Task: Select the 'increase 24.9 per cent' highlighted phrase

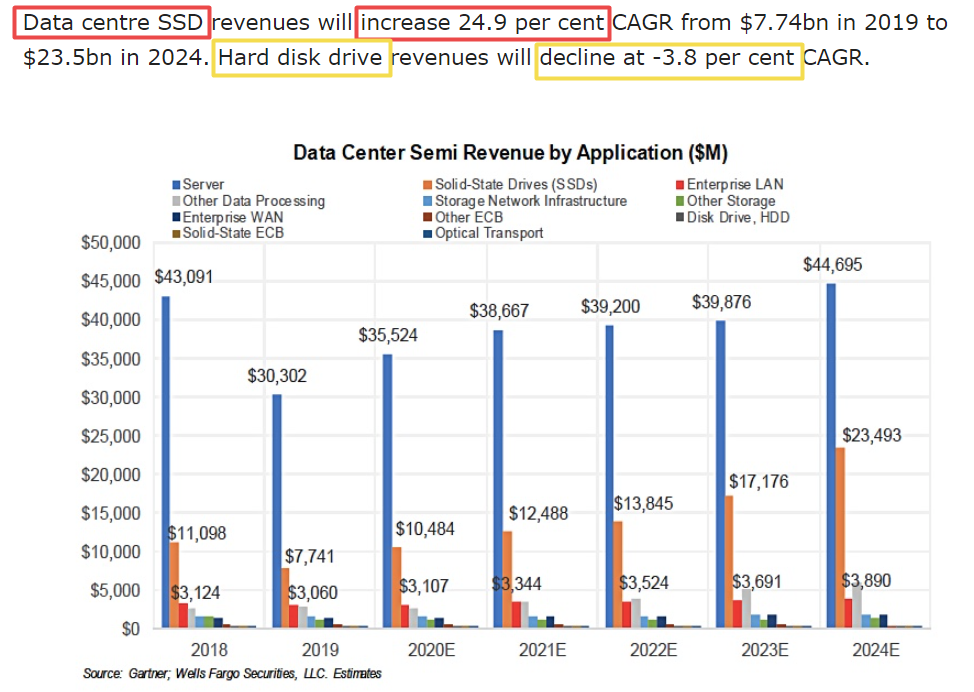Action: pos(482,22)
